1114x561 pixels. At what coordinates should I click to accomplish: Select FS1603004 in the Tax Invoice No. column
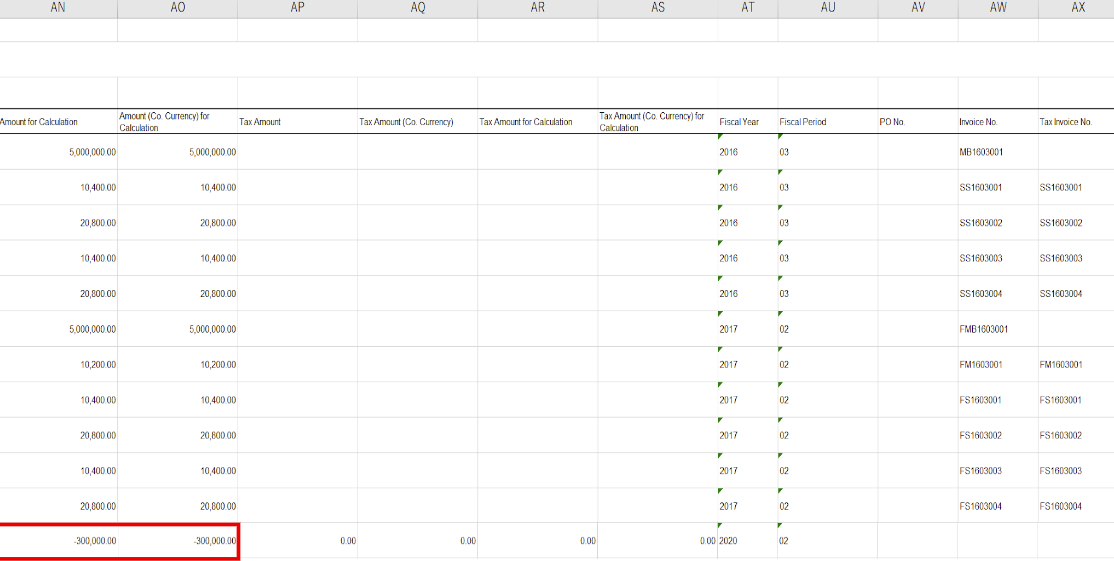1076,506
